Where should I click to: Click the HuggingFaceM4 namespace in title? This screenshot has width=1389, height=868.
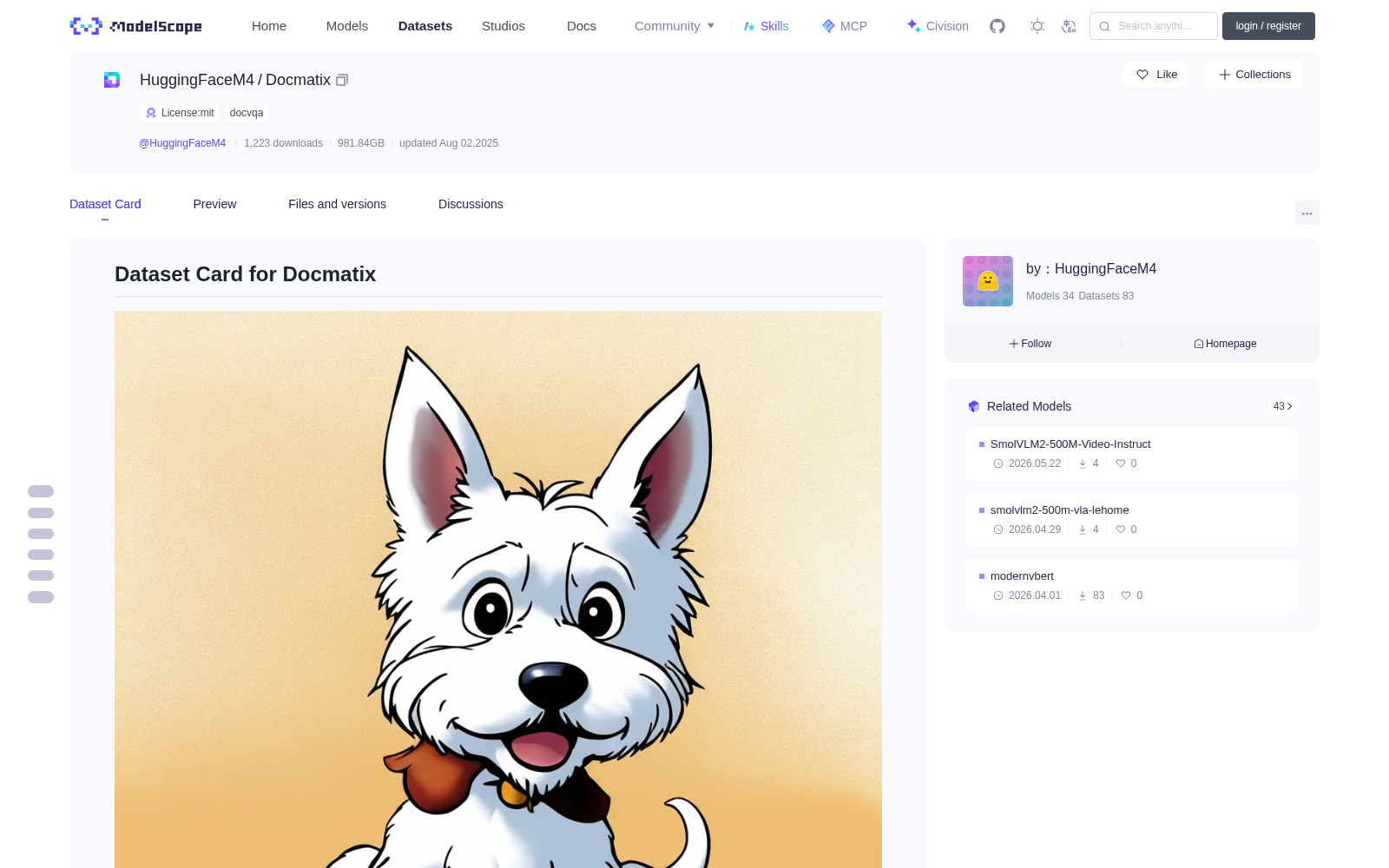point(197,80)
